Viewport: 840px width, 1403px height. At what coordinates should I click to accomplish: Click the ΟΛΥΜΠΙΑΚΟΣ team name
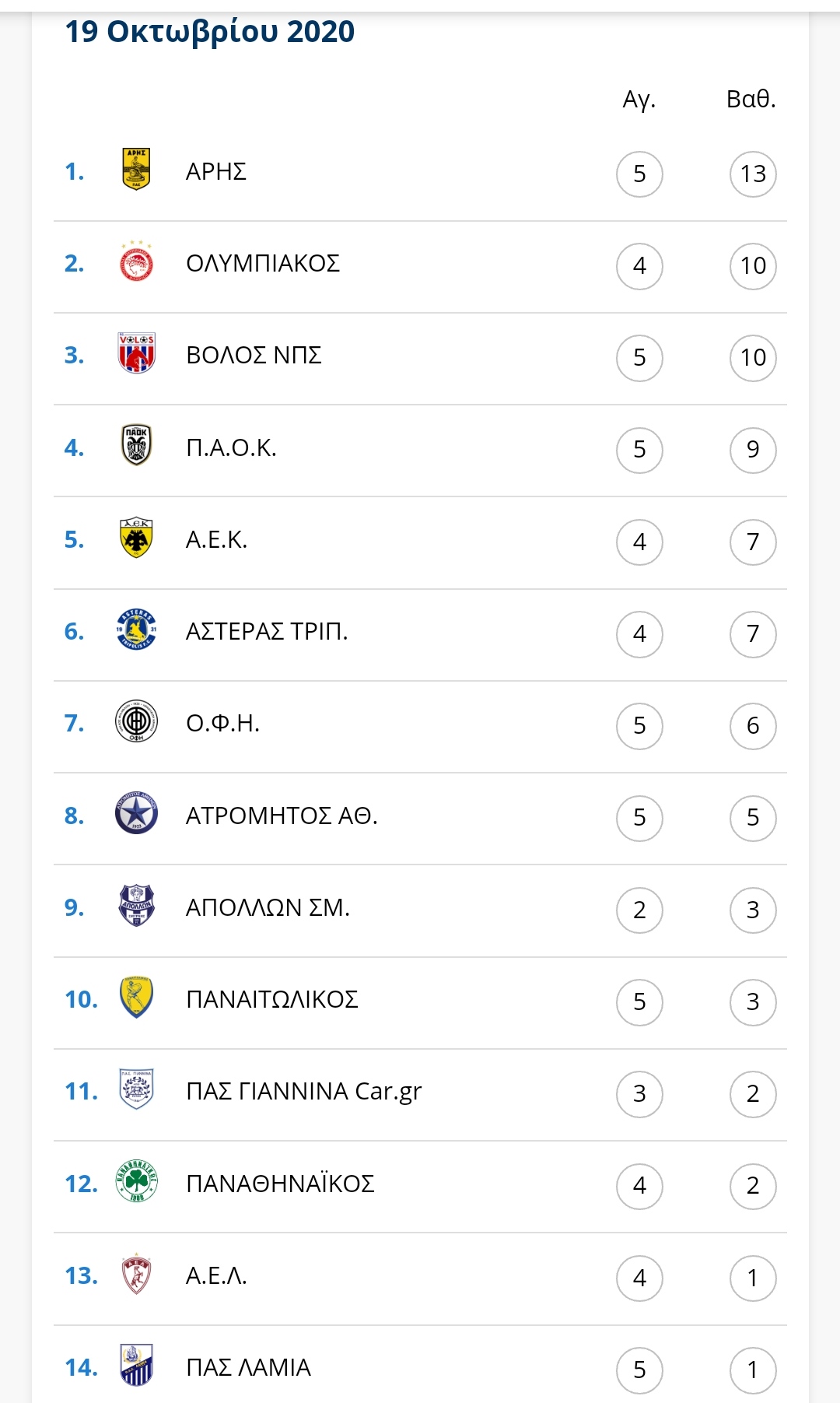263,263
